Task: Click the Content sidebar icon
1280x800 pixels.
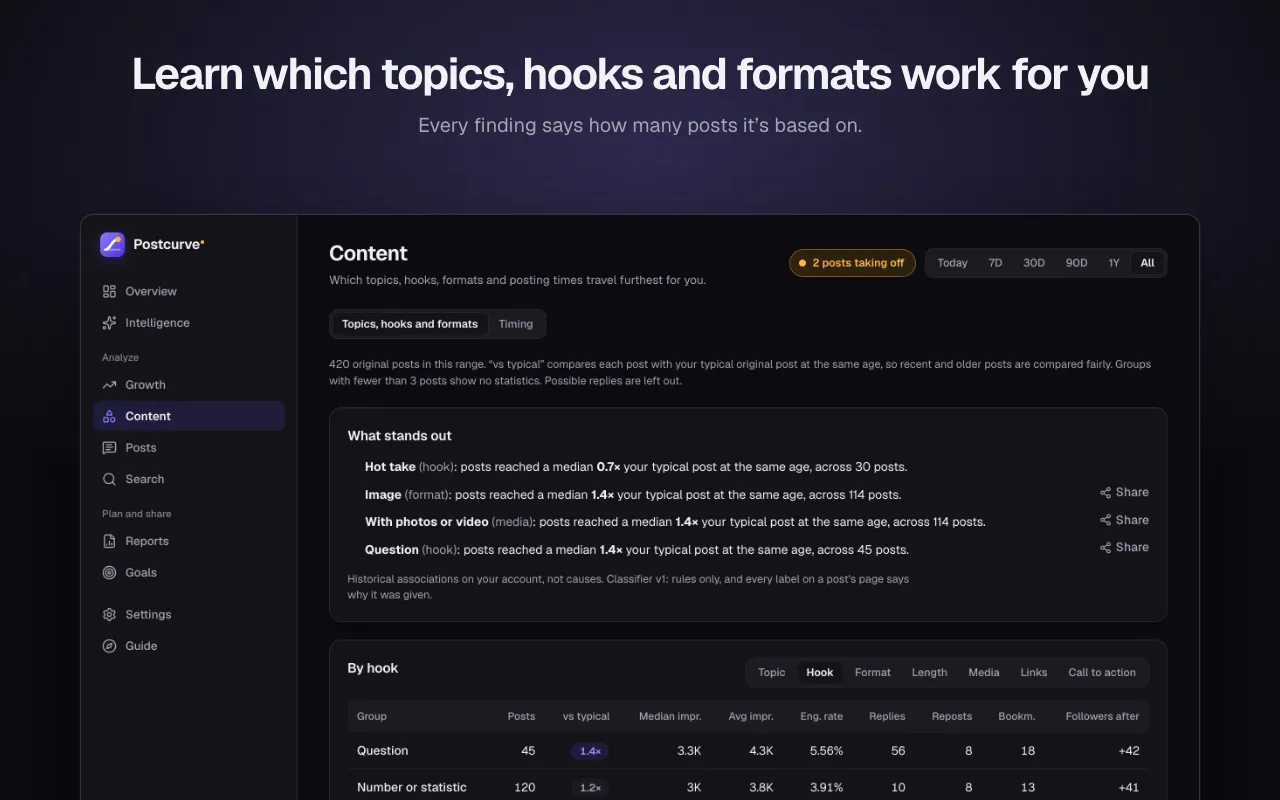Action: [x=109, y=416]
